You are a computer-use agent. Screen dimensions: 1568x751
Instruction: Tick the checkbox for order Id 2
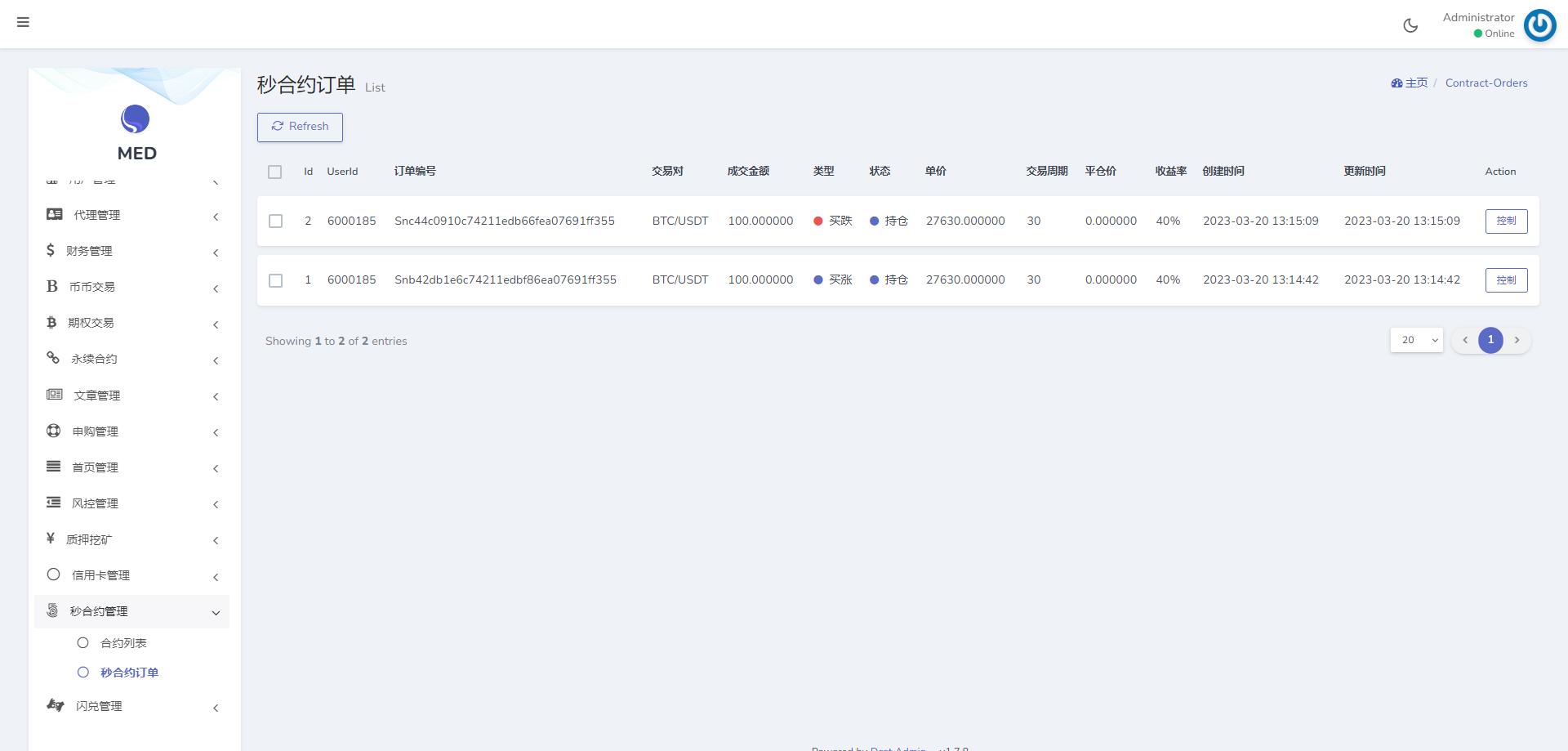click(276, 221)
